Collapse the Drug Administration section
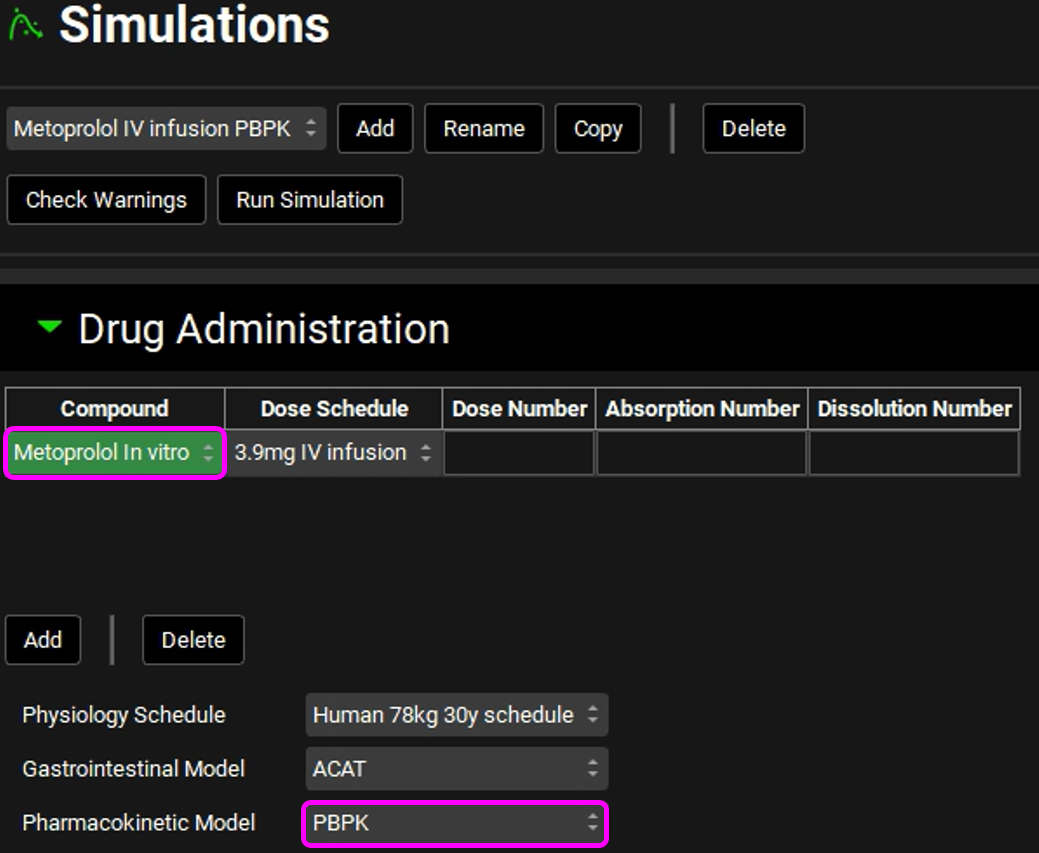Screen dimensions: 1039x853 coord(49,327)
